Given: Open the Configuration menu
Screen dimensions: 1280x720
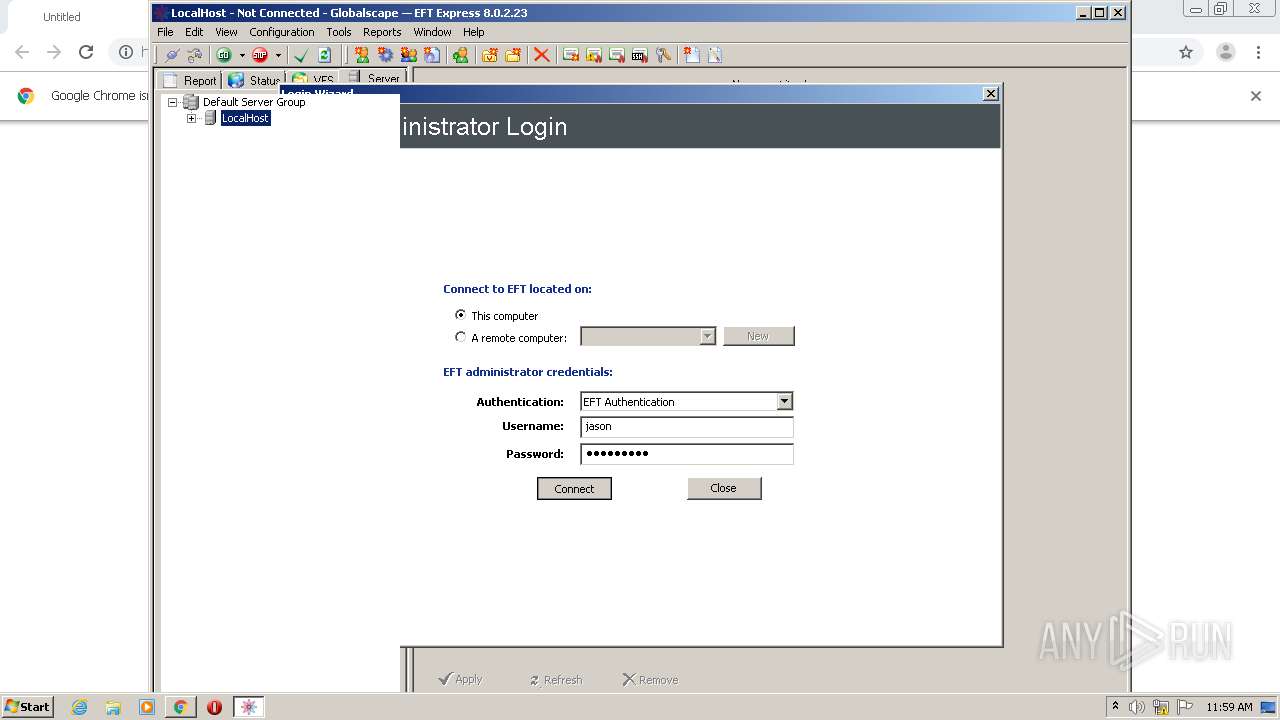Looking at the screenshot, I should (282, 32).
